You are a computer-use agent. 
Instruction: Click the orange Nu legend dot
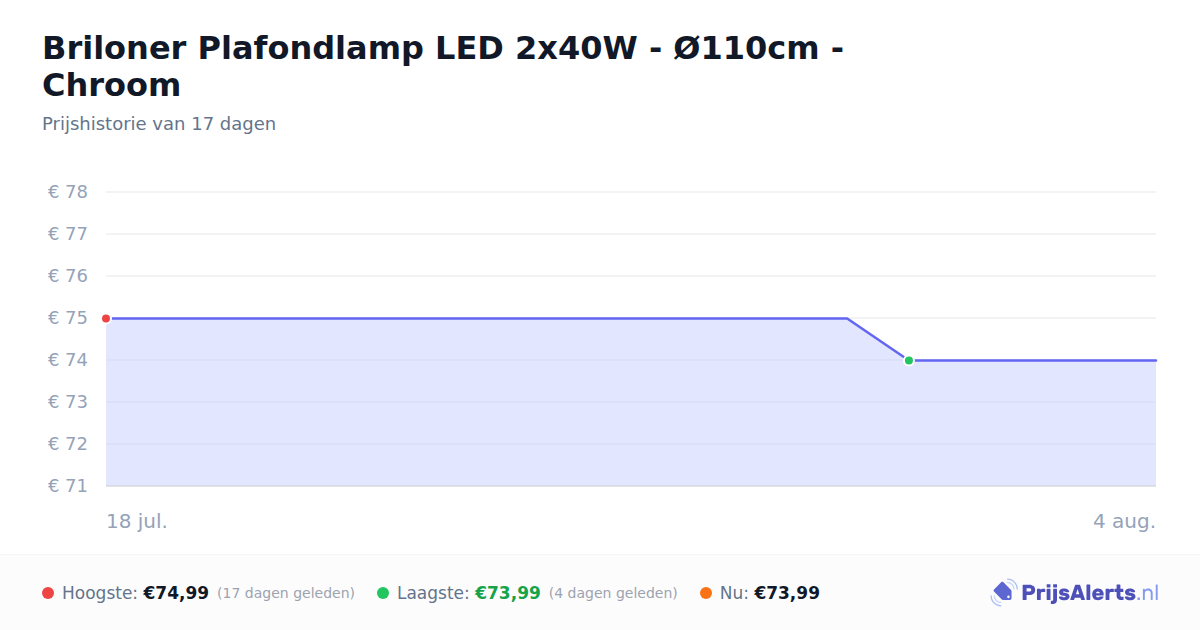tap(706, 593)
